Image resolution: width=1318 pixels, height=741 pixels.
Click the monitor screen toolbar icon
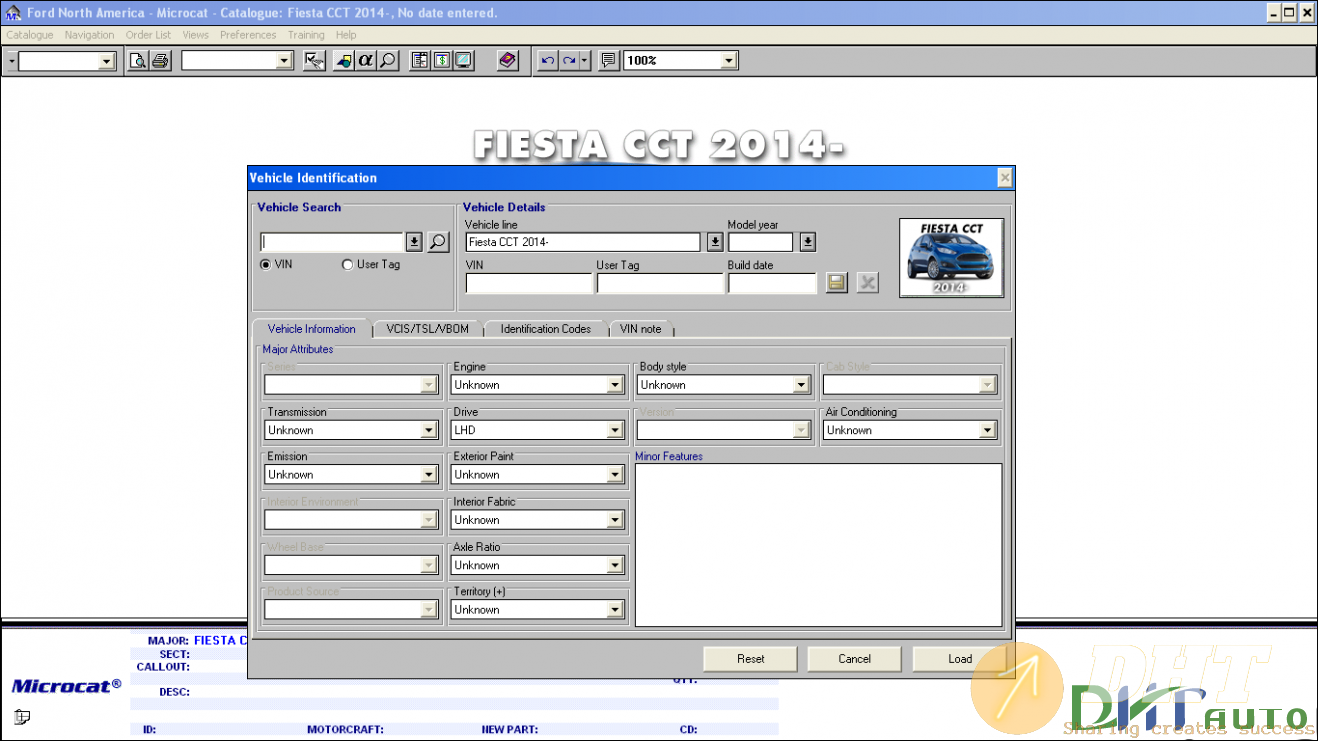464,61
